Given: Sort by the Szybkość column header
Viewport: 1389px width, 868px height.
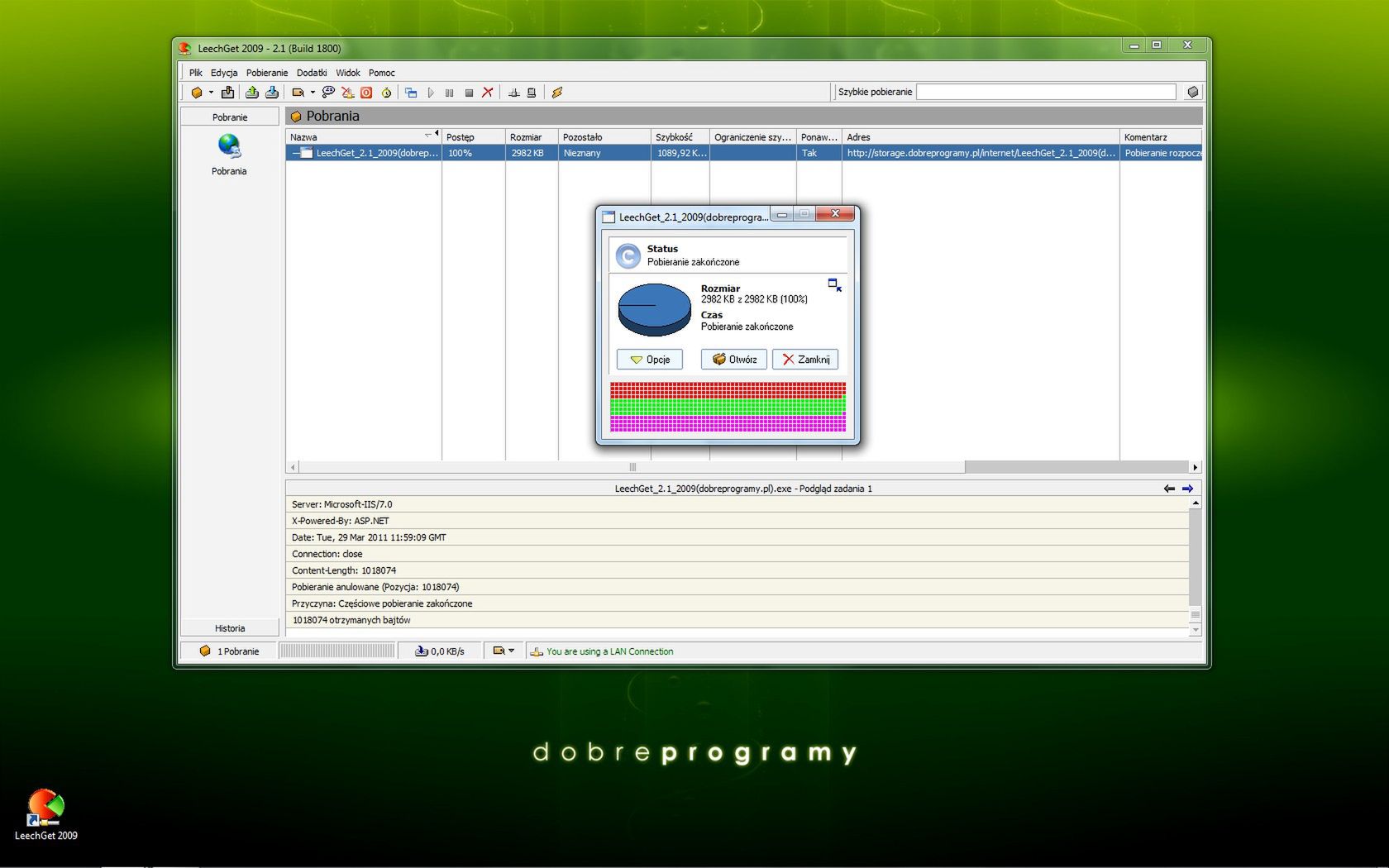Looking at the screenshot, I should pos(680,137).
